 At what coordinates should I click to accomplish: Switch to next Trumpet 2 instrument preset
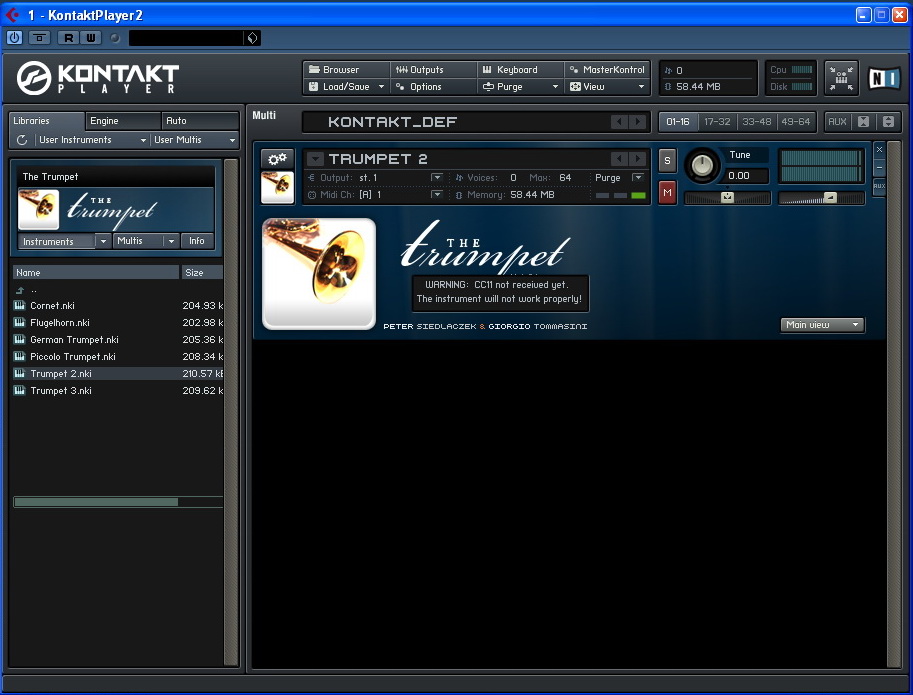point(638,158)
